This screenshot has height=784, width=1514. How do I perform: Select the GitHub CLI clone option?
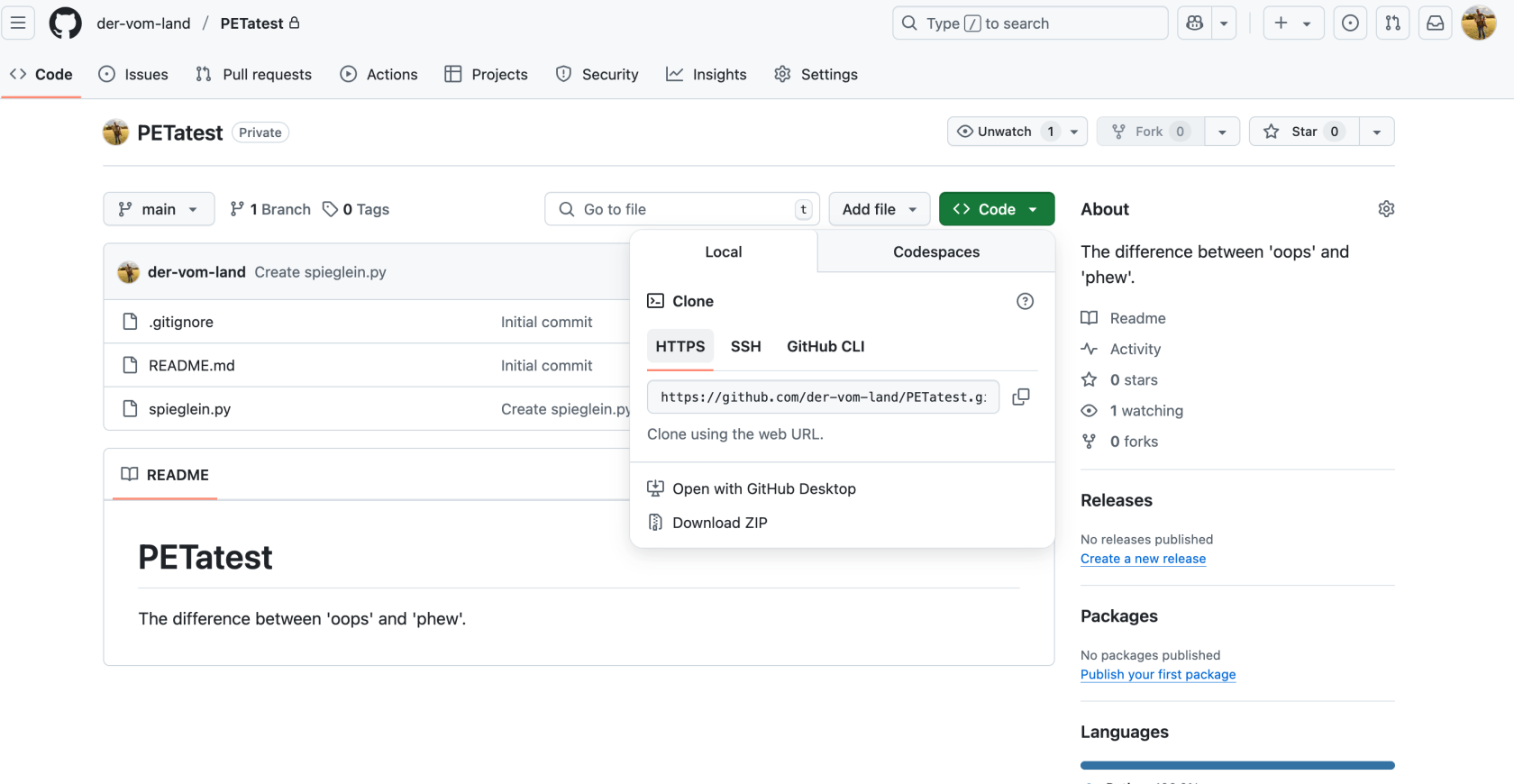tap(825, 346)
